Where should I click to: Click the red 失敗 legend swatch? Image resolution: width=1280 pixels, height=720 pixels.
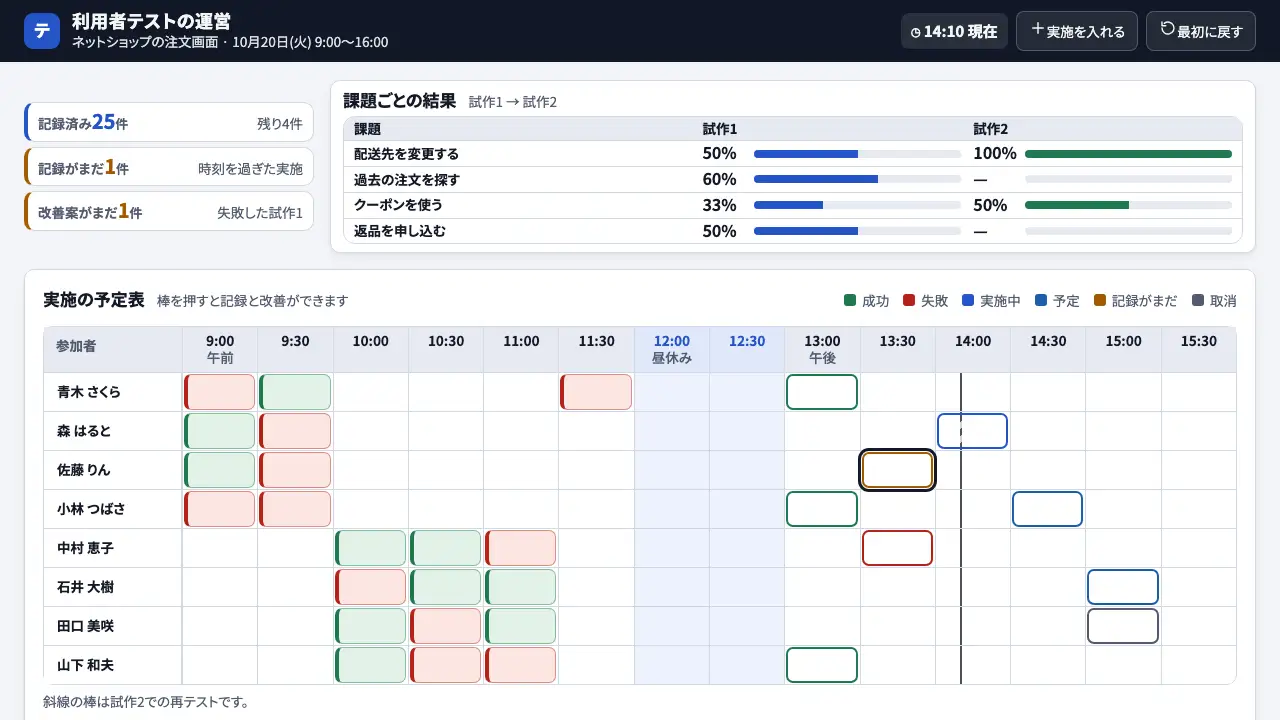tap(909, 300)
